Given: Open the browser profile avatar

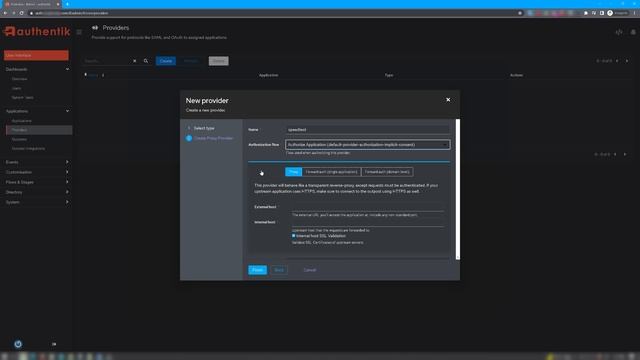Looking at the screenshot, I should click(610, 13).
